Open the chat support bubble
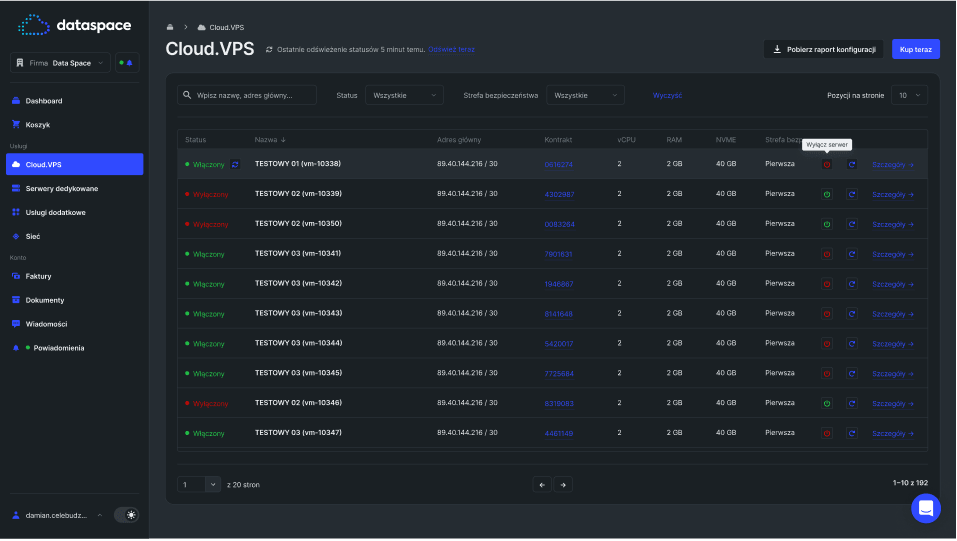The width and height of the screenshot is (957, 541). point(926,509)
